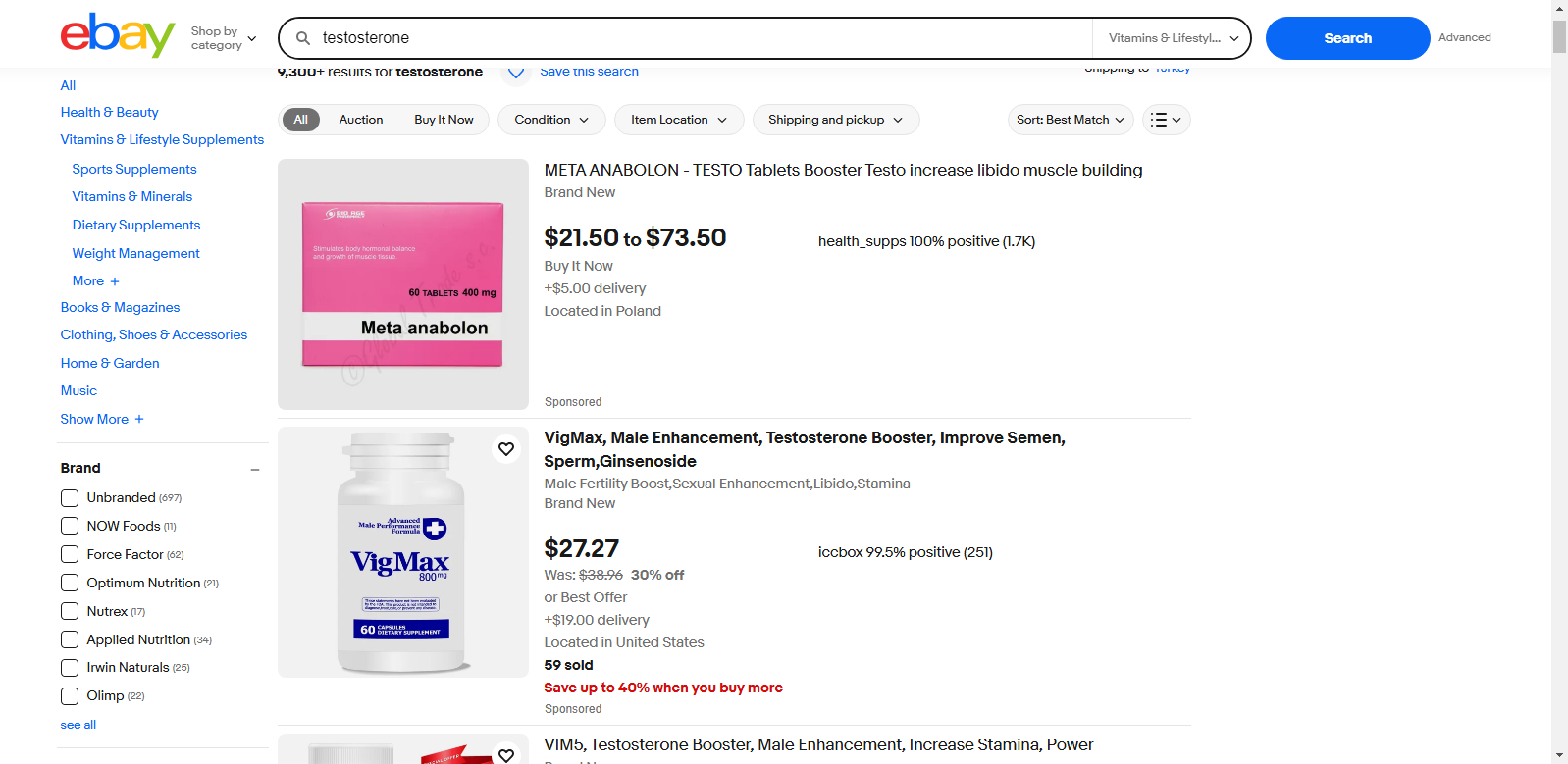Enable the Optimum Nutrition brand filter

tap(70, 584)
